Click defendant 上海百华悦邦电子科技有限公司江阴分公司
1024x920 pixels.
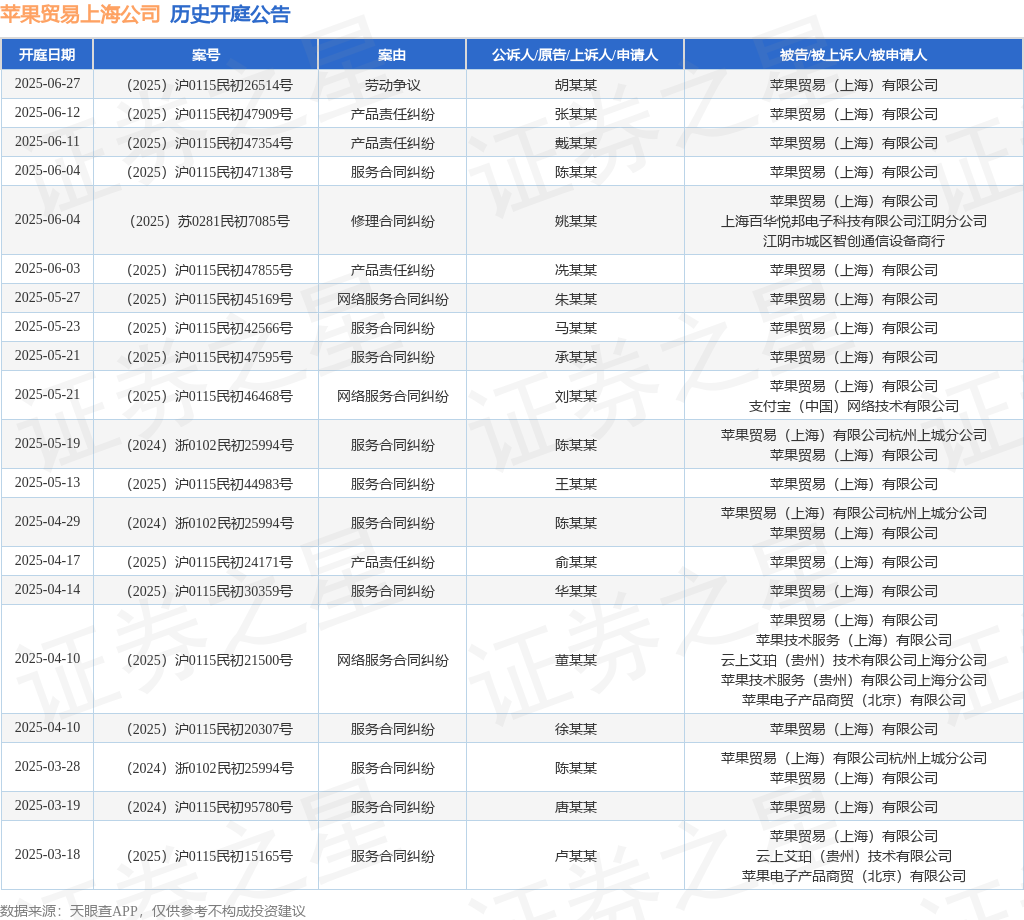(x=854, y=221)
